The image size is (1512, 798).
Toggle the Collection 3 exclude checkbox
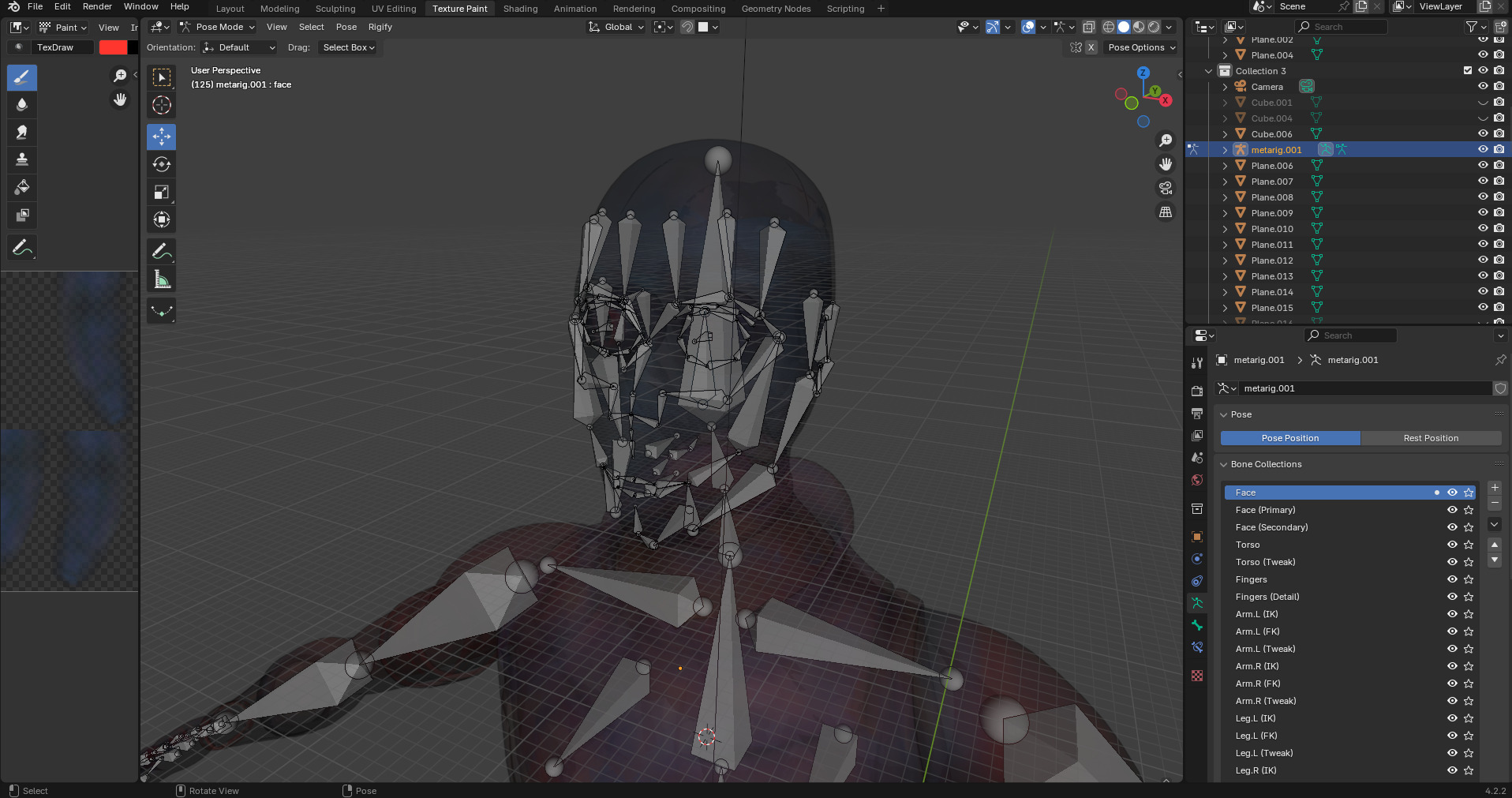(1468, 71)
